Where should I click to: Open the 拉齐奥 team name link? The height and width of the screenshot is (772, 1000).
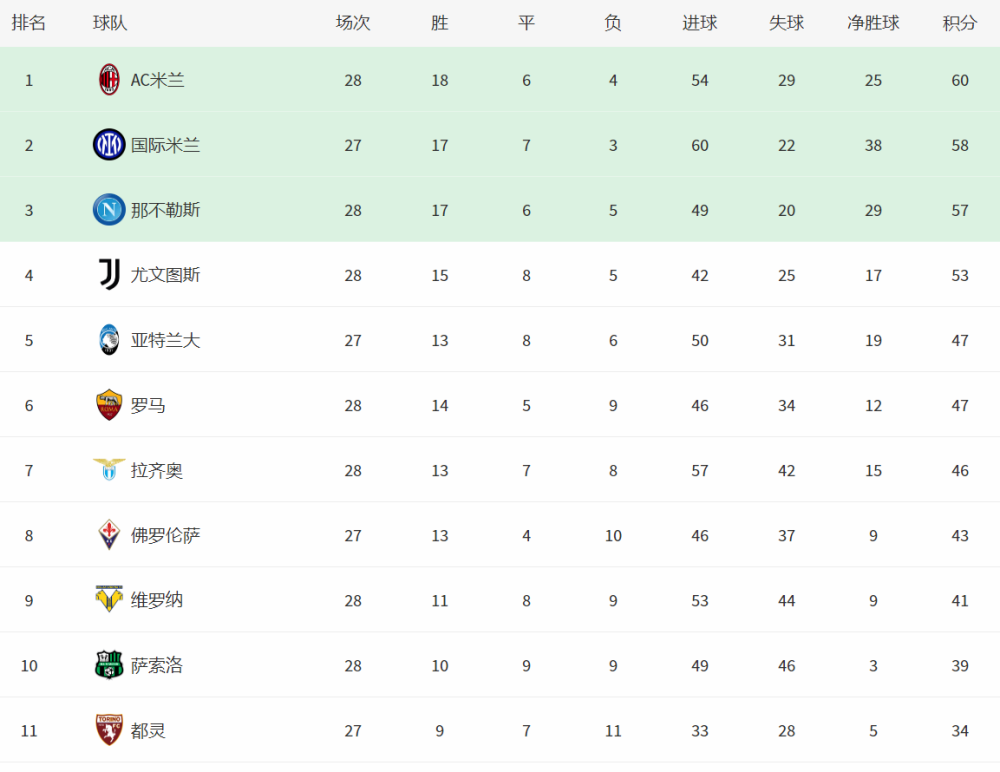pos(157,470)
